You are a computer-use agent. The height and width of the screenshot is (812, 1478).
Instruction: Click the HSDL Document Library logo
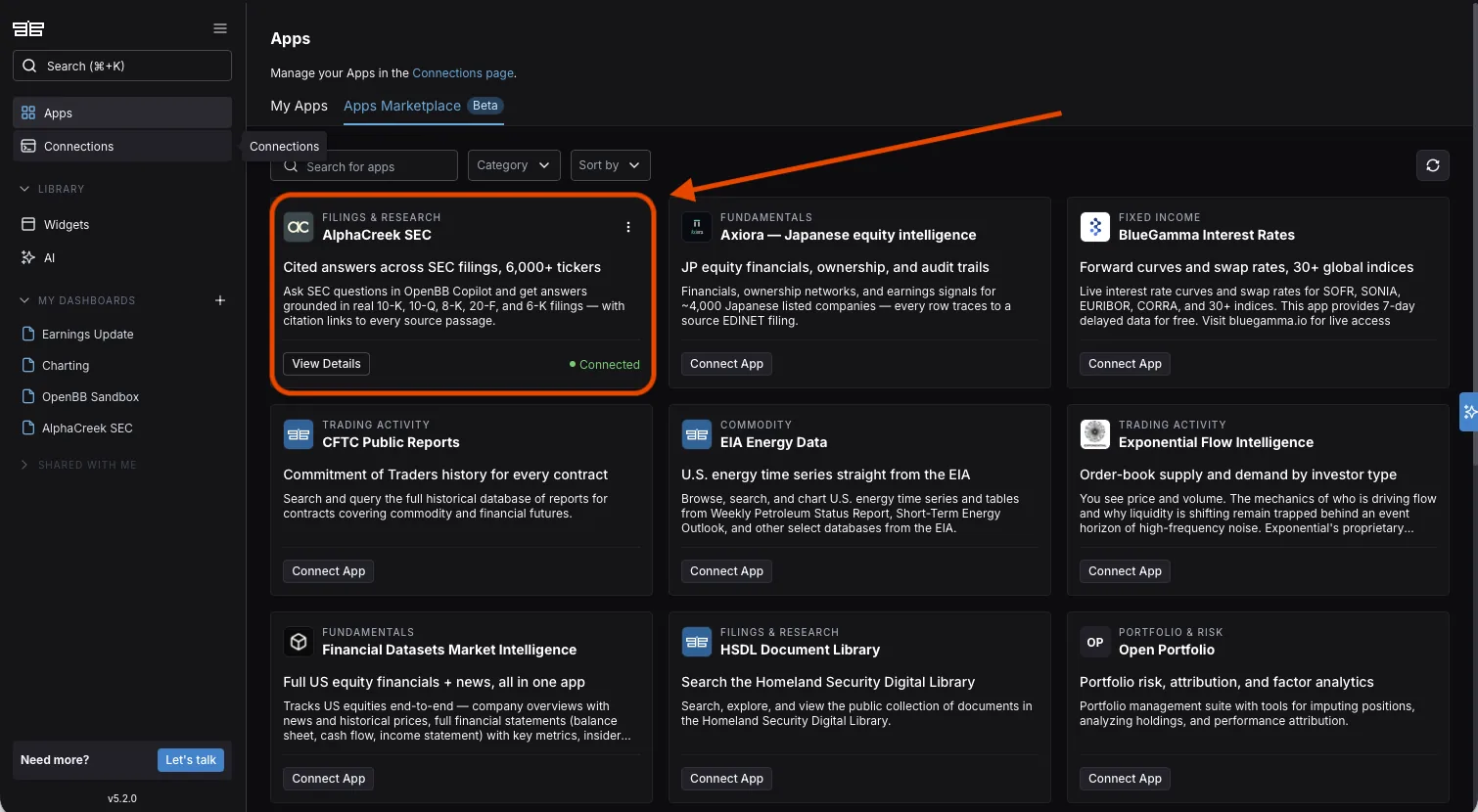click(697, 642)
